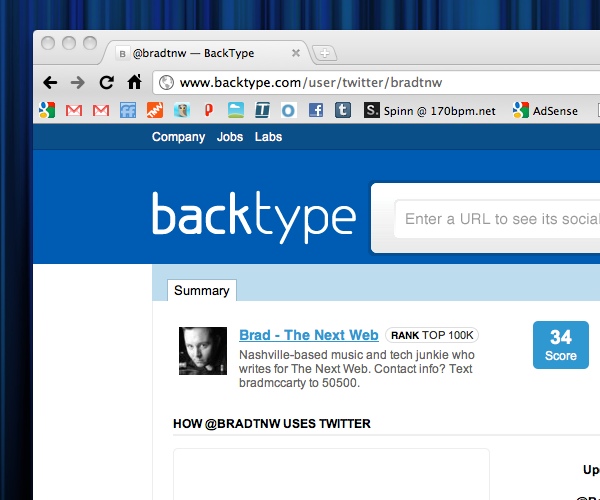The height and width of the screenshot is (500, 600).
Task: Open the Company menu link
Action: tap(178, 137)
